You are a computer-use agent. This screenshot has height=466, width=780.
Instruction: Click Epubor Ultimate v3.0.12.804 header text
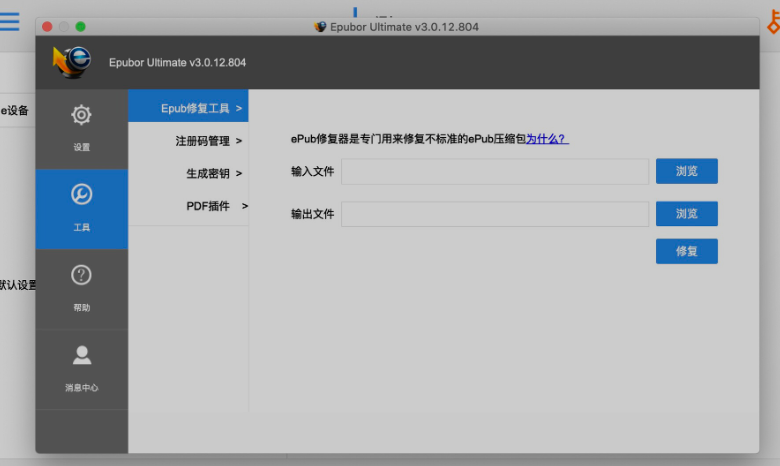(x=177, y=63)
